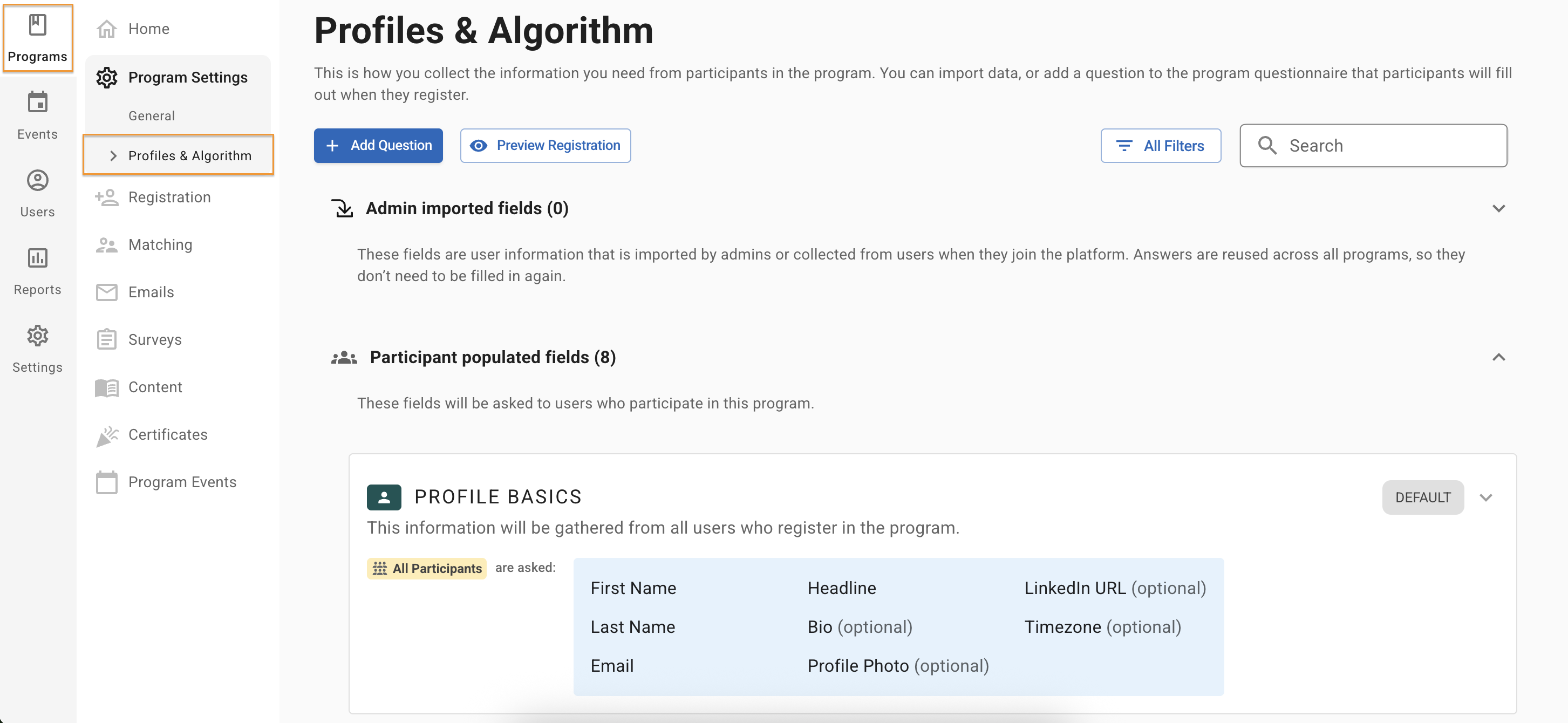The width and height of the screenshot is (1568, 723).
Task: Open the Users section icon
Action: [x=37, y=180]
